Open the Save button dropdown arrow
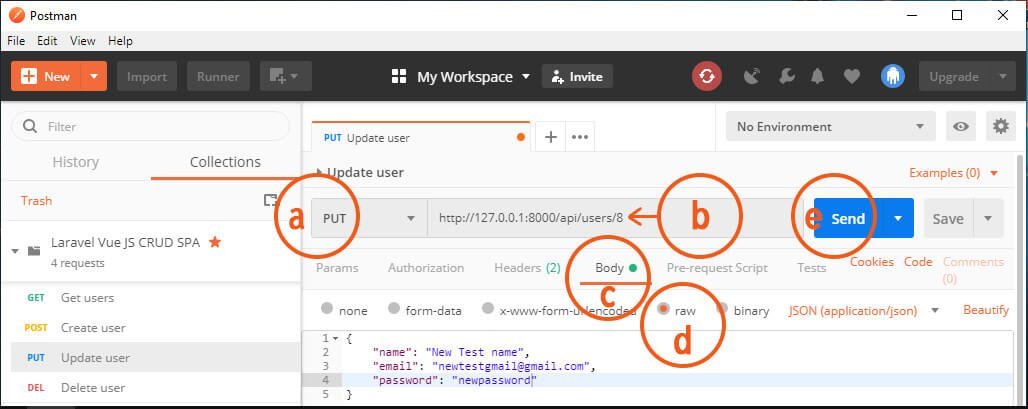1028x409 pixels. 989,218
